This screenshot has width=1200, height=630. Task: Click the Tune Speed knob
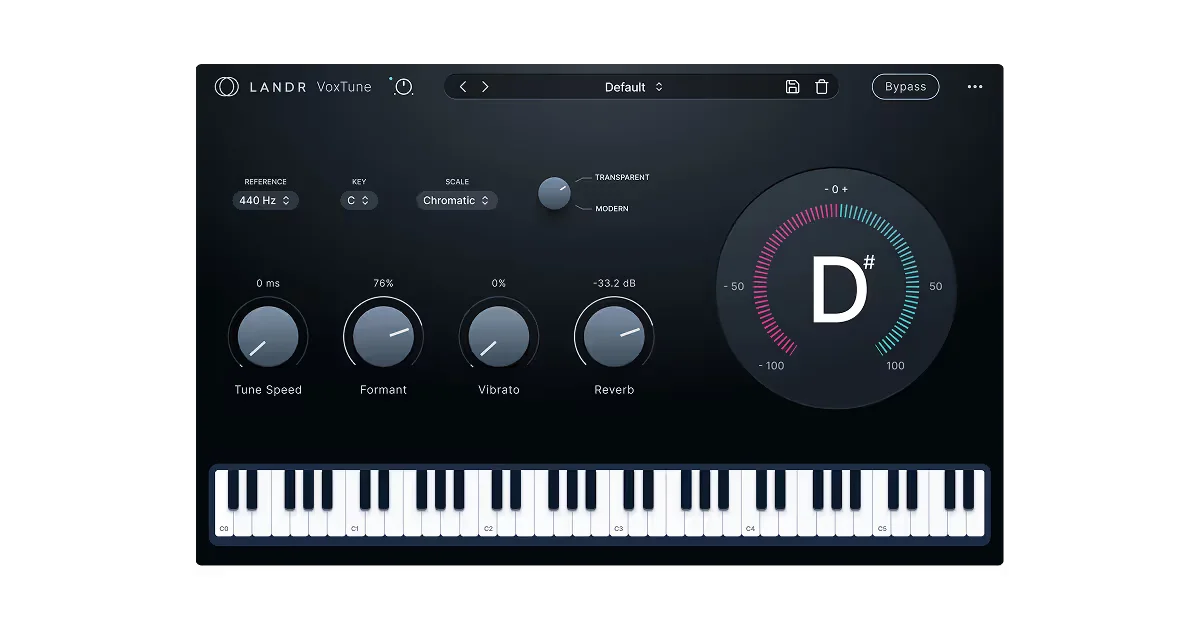click(x=268, y=336)
